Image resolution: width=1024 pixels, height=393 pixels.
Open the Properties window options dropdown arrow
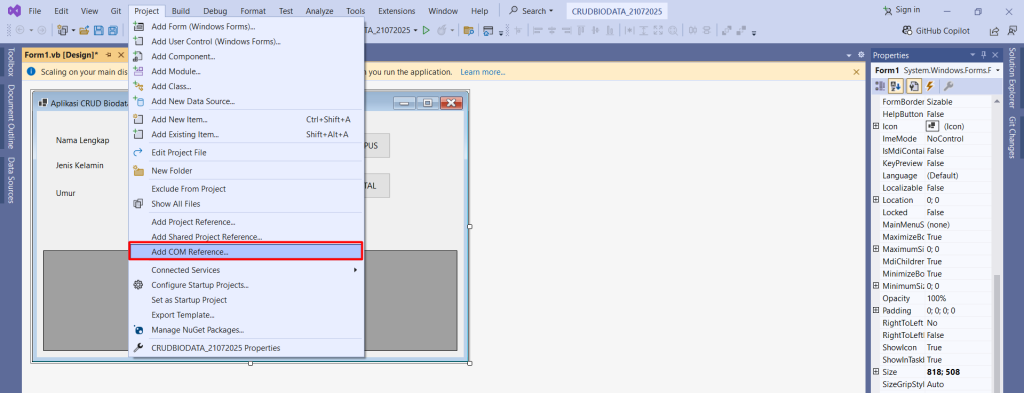[973, 55]
